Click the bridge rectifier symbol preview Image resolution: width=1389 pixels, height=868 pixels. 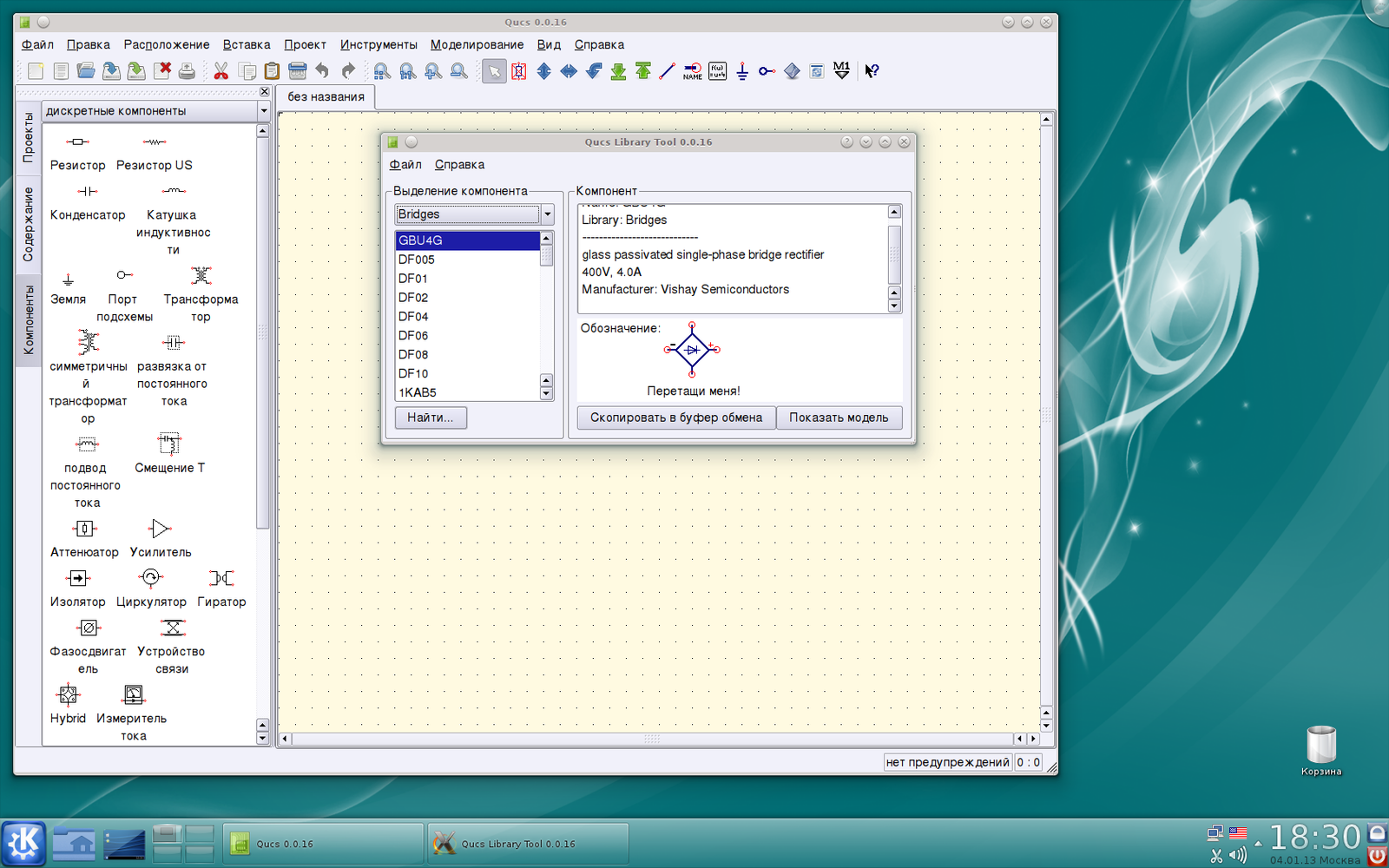692,350
